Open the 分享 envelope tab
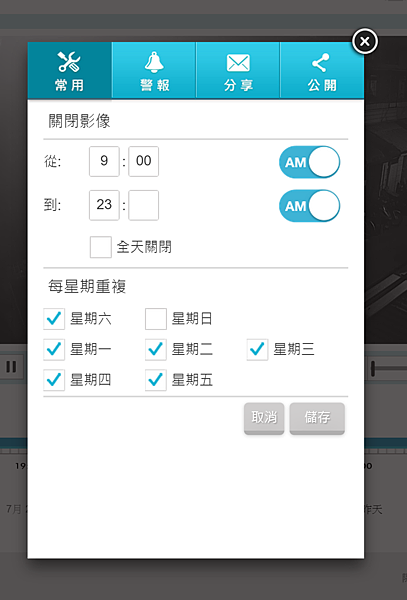The image size is (407, 600). click(238, 70)
